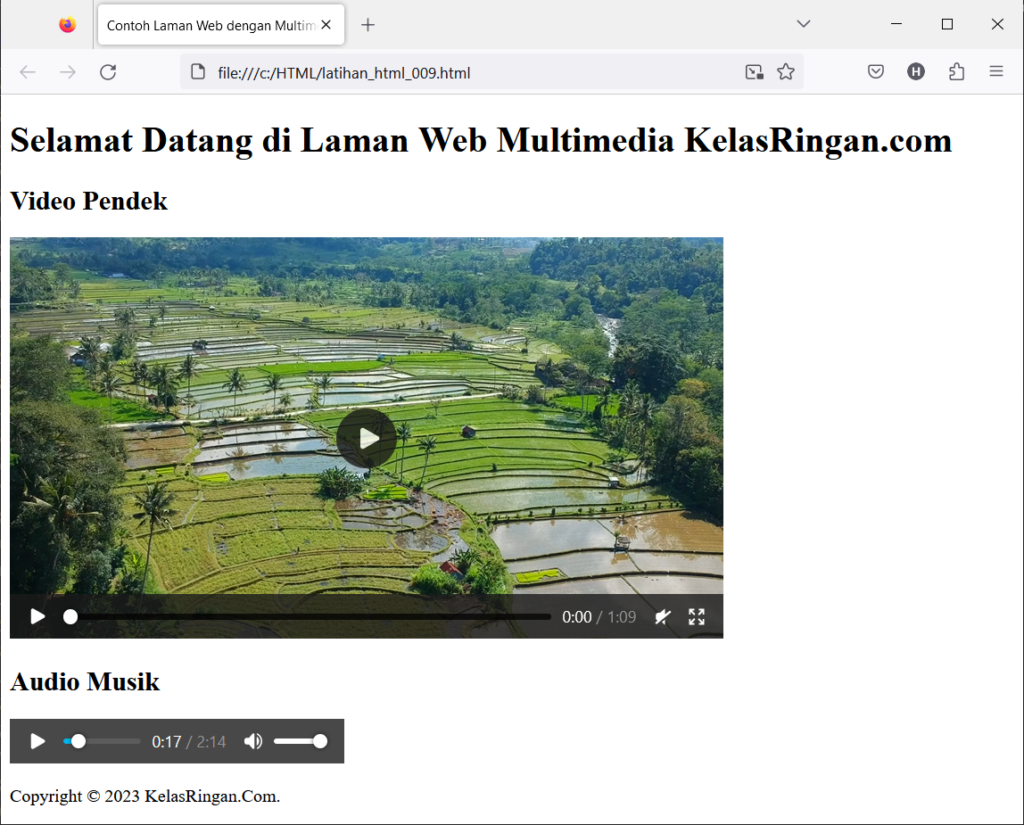Click the Audio Musik heading
This screenshot has height=825, width=1024.
85,682
